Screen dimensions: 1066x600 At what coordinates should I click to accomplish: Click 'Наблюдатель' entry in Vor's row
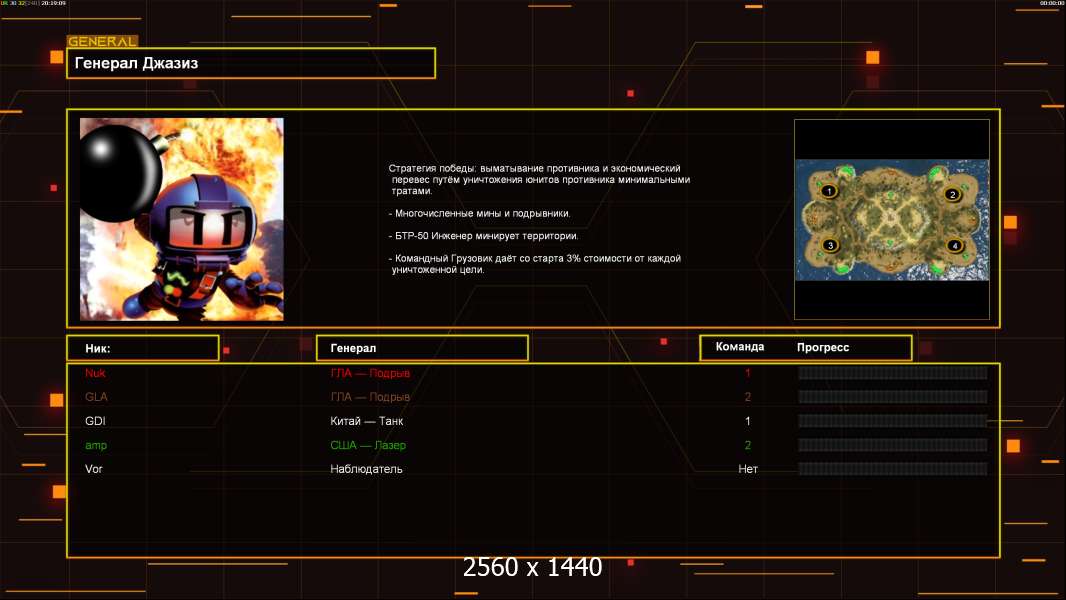coord(366,469)
